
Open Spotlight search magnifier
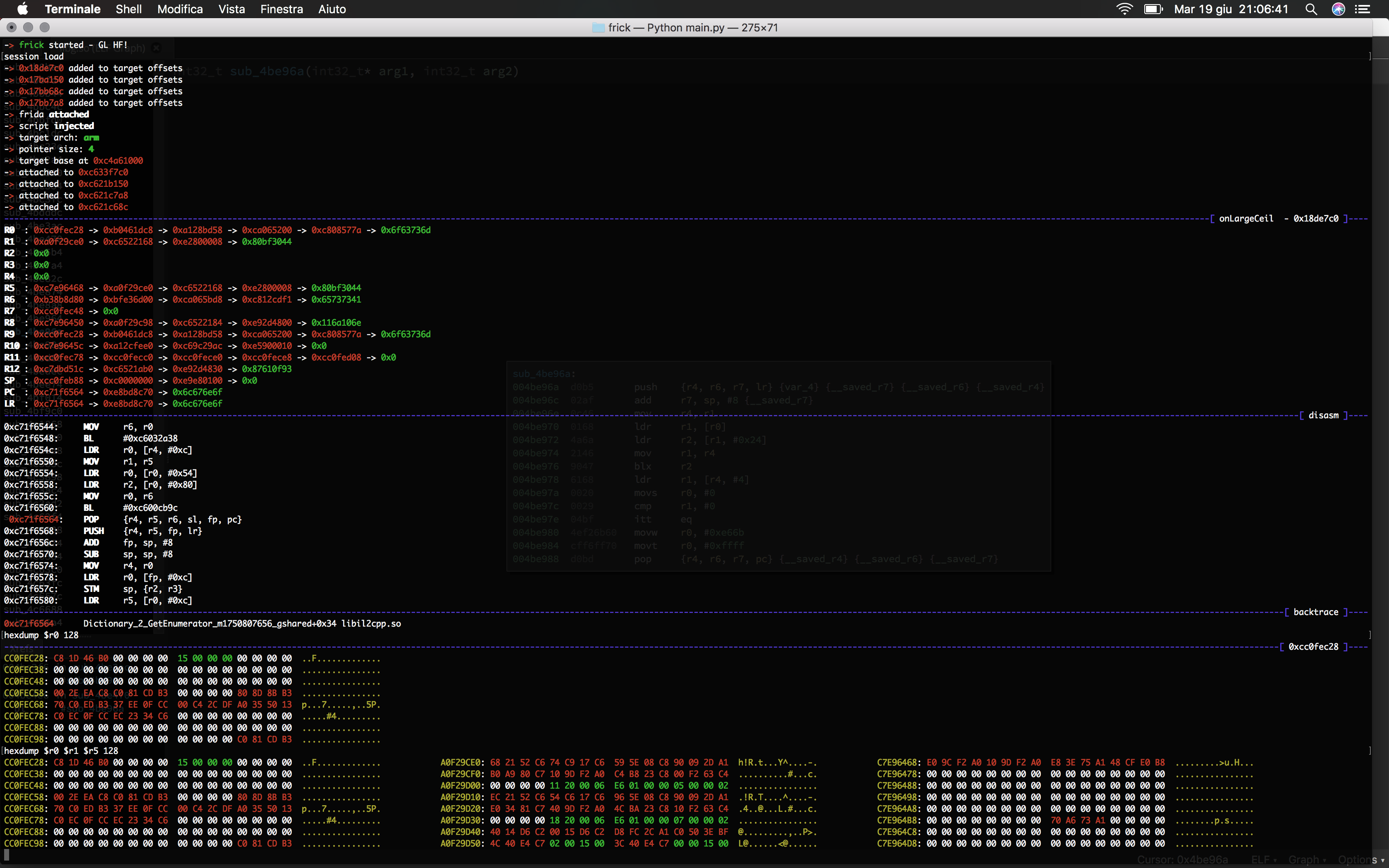(1311, 9)
